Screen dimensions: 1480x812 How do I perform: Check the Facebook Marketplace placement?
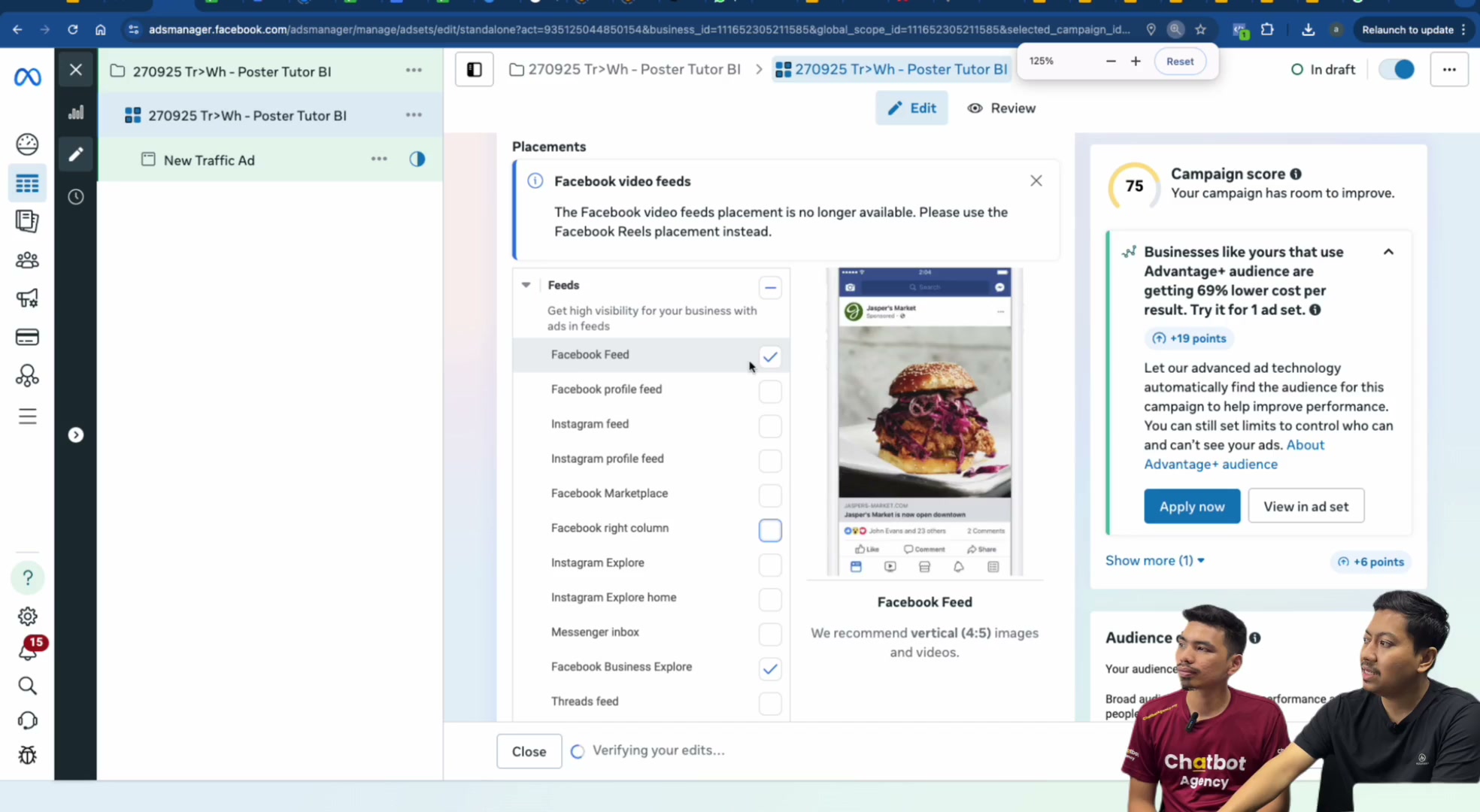pyautogui.click(x=770, y=495)
